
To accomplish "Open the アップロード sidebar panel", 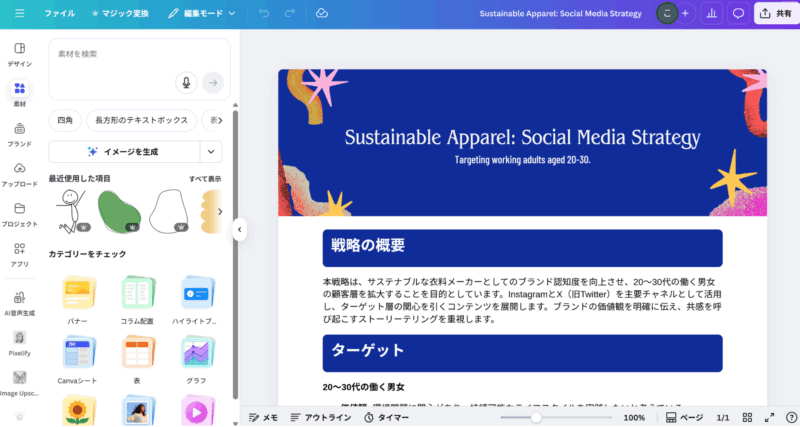I will click(x=19, y=174).
